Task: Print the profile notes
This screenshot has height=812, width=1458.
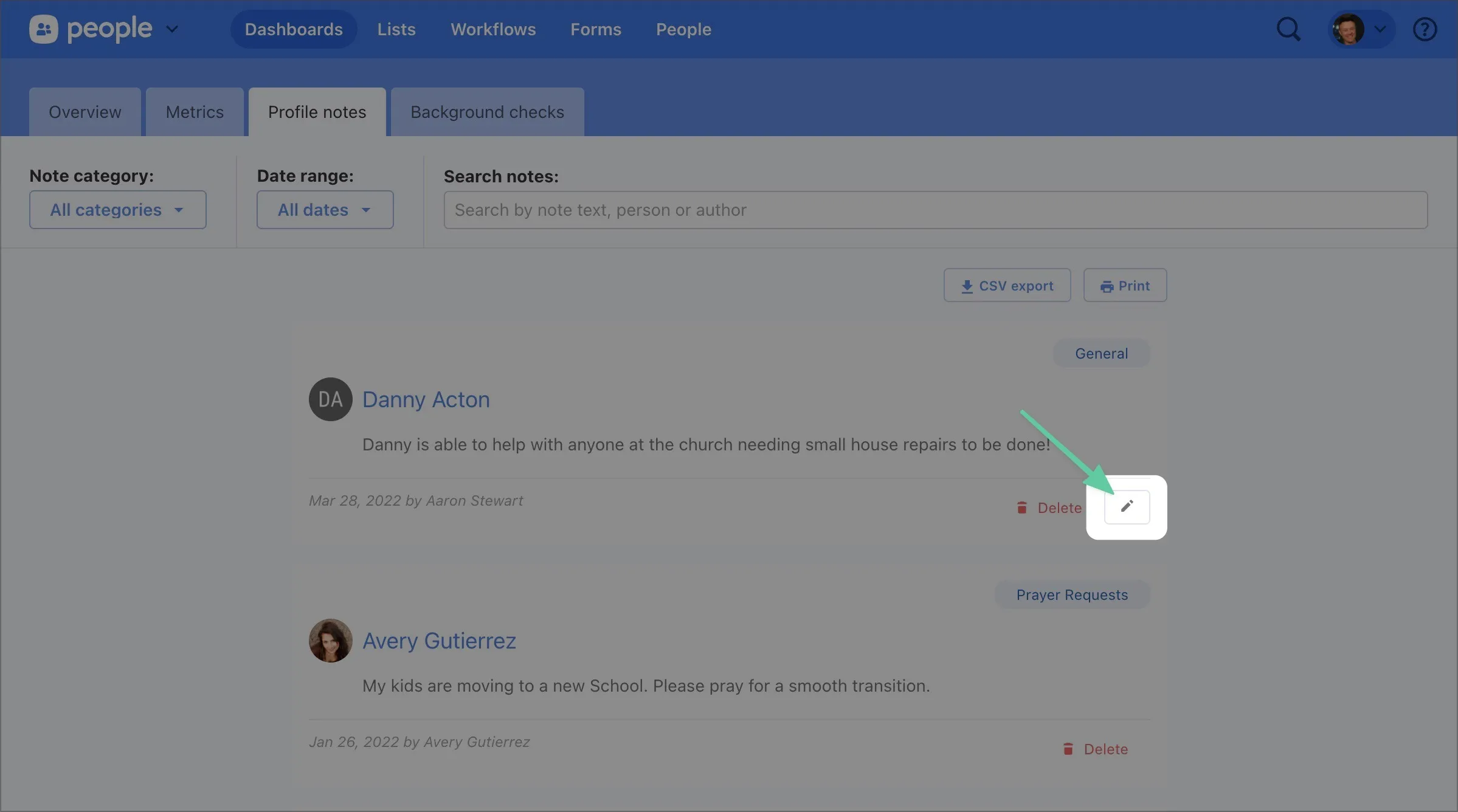Action: coord(1125,285)
